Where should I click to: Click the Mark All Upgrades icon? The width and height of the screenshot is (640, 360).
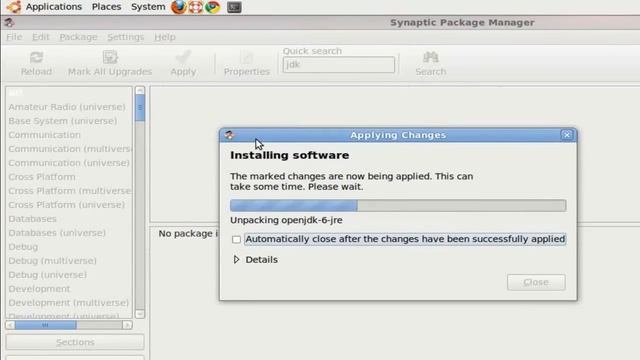coord(110,57)
